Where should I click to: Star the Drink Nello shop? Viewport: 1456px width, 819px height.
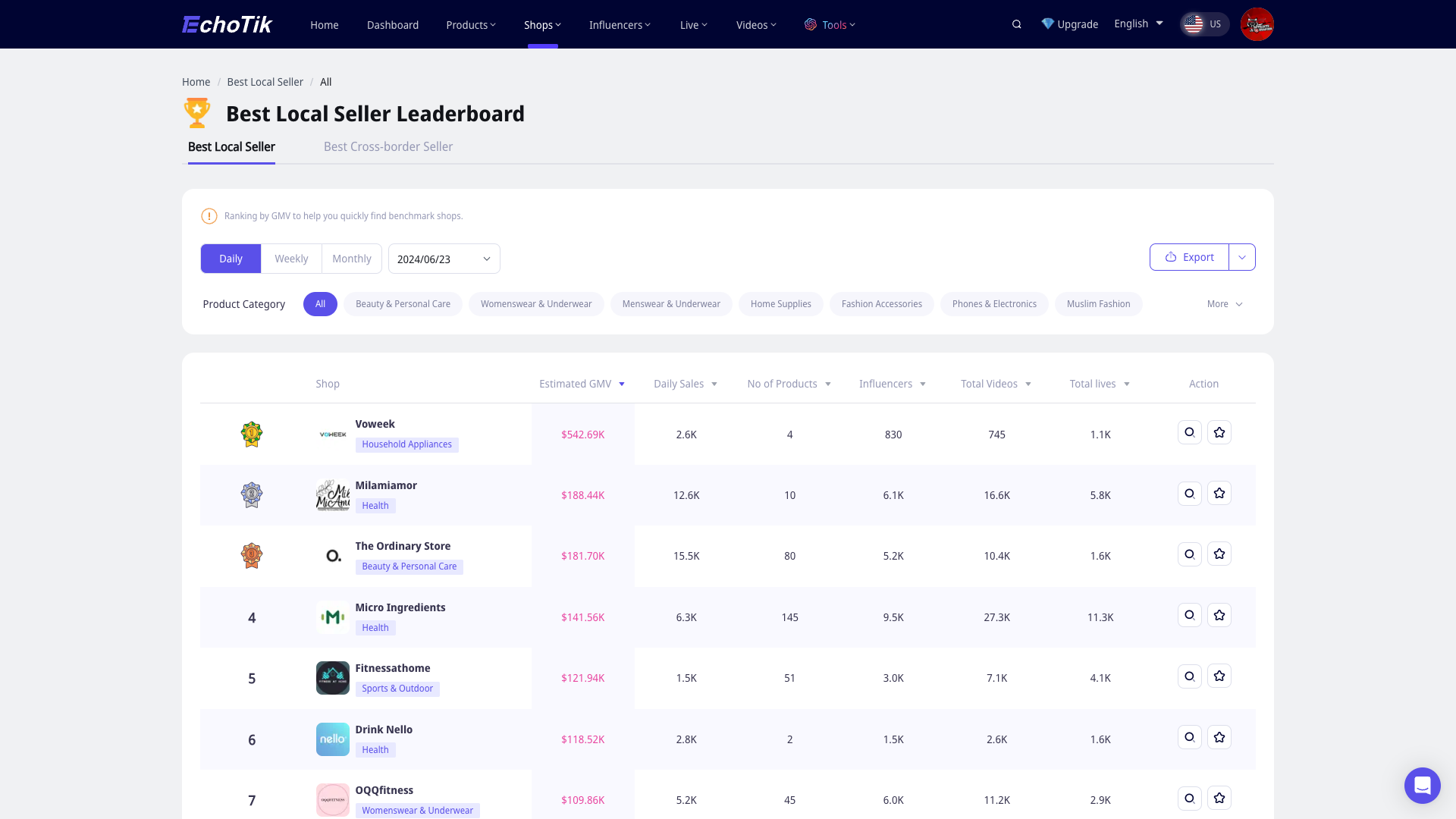[1219, 737]
